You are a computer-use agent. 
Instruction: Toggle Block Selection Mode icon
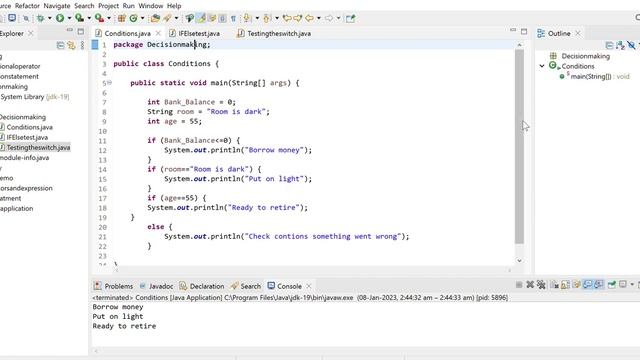point(222,18)
